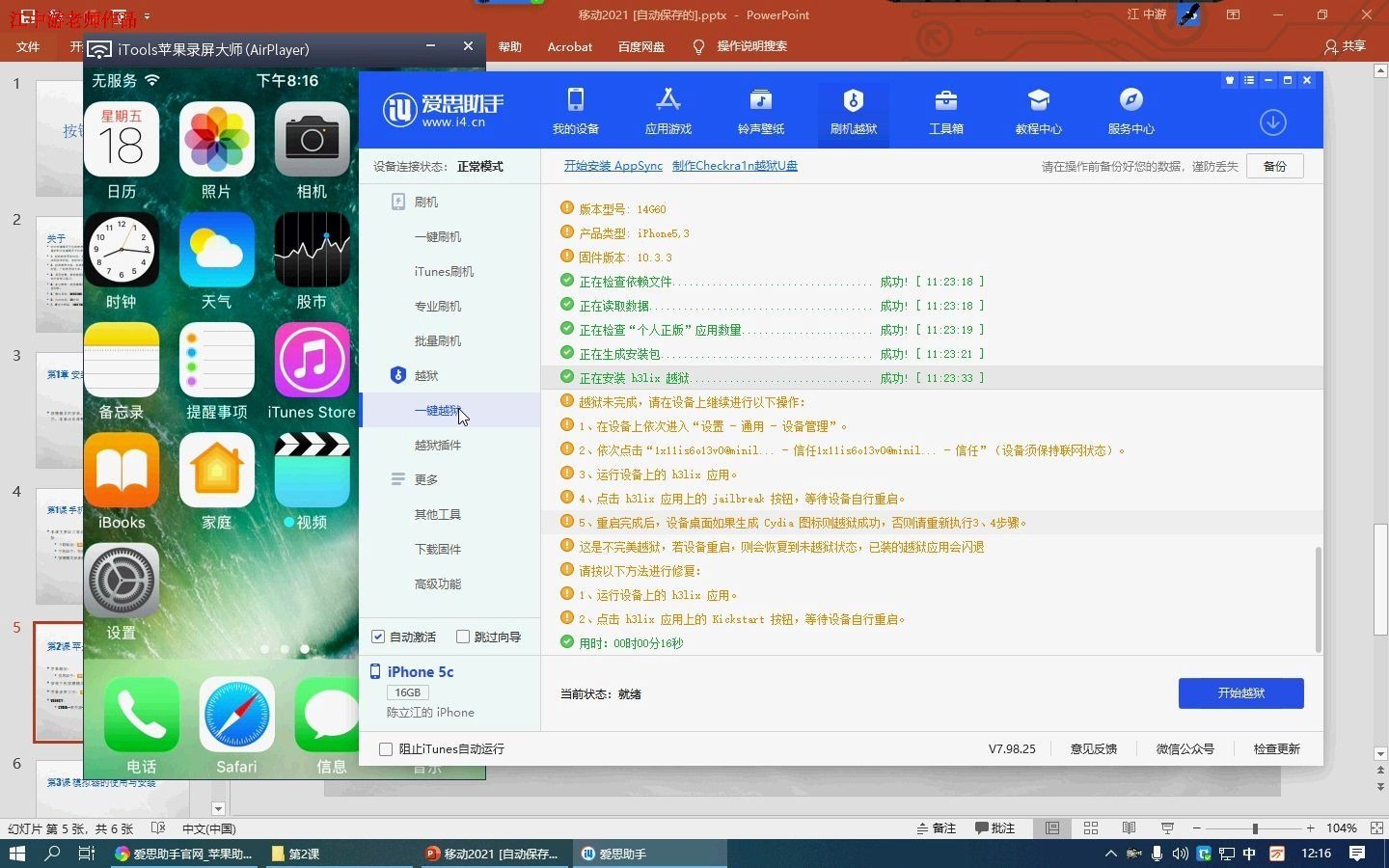Open 铃声壁纸 section in 爱思助手
Viewport: 1389px width, 868px height.
761,111
